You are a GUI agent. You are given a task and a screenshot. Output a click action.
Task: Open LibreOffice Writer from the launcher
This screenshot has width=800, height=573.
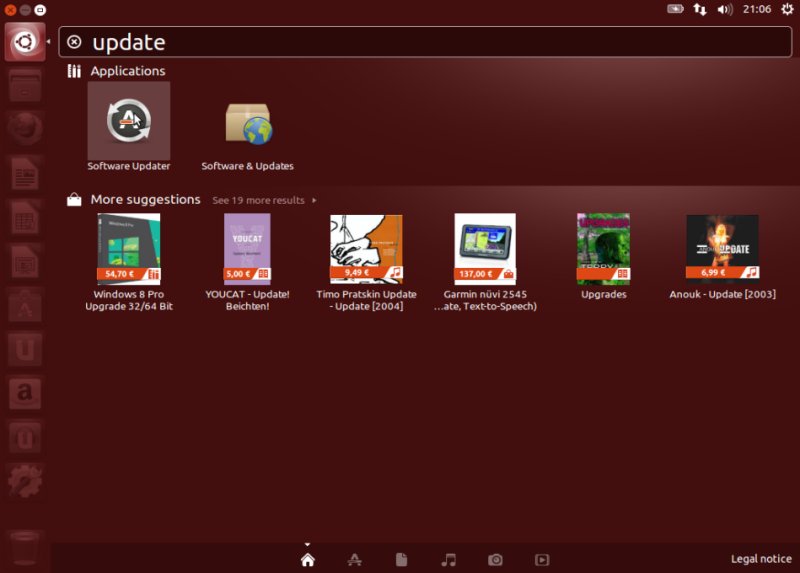coord(24,173)
